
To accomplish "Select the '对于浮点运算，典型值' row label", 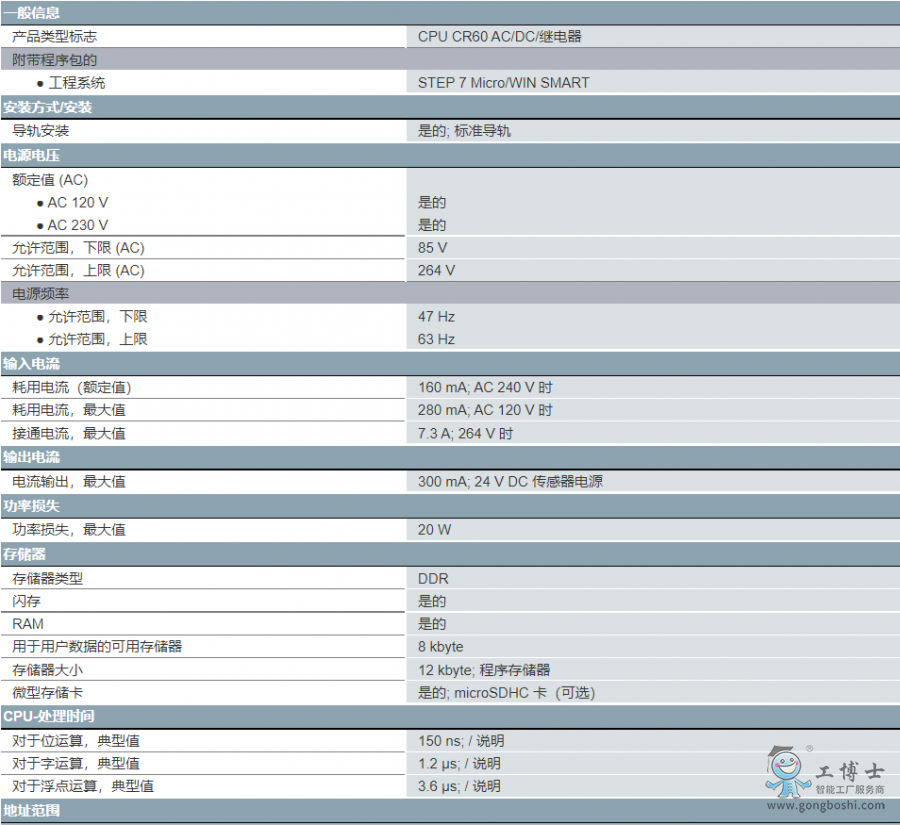I will 83,786.
